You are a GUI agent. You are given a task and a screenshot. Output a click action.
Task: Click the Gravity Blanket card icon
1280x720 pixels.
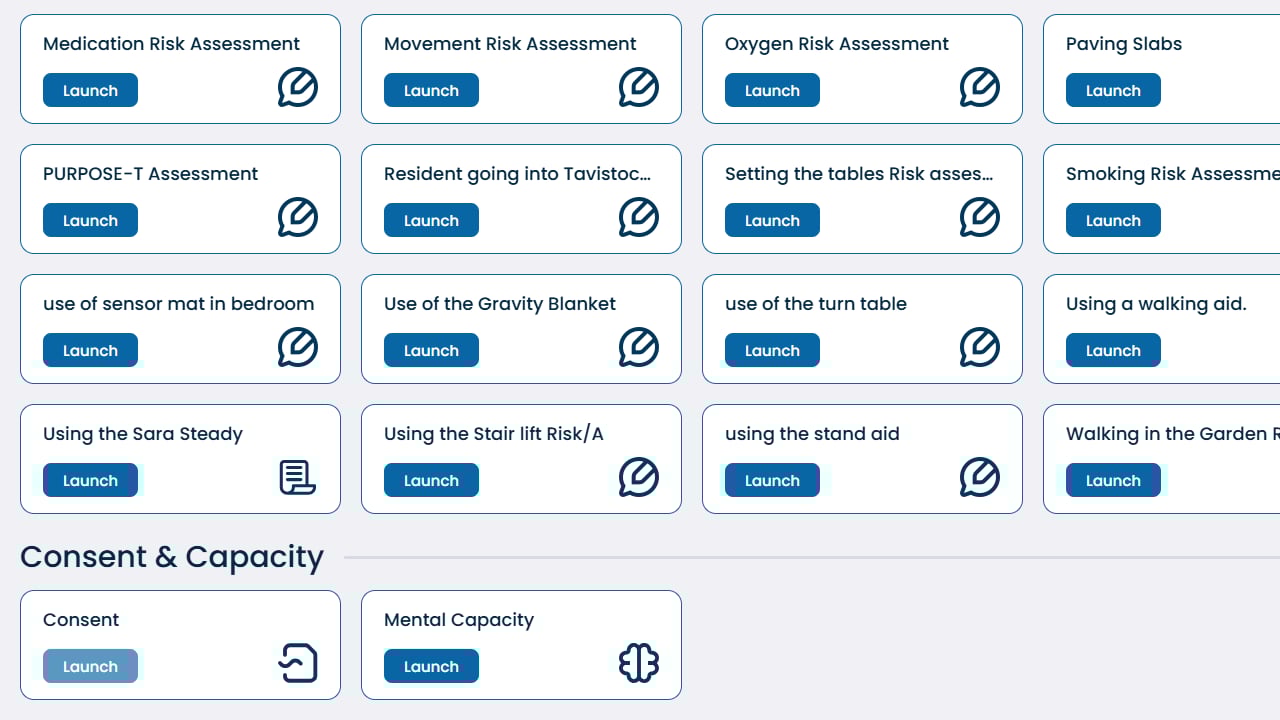(639, 348)
